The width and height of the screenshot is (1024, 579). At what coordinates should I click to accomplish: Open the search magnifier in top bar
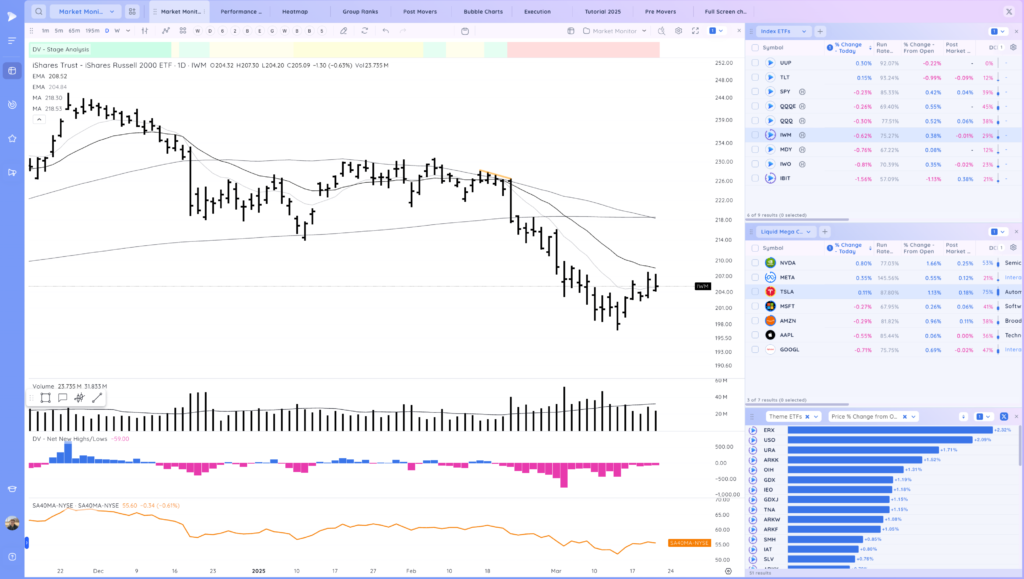point(39,12)
